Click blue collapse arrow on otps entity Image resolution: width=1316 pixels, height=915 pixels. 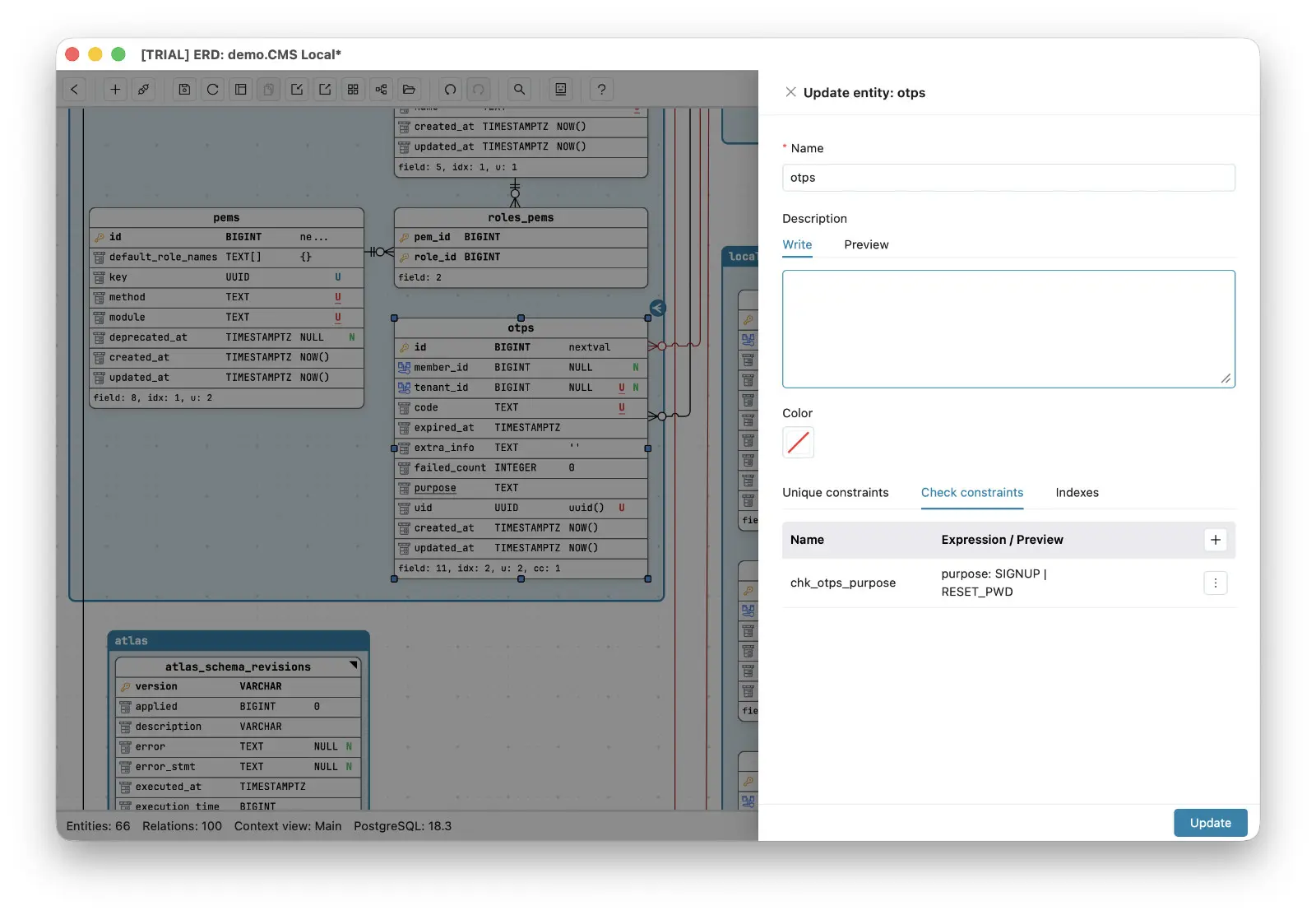point(657,308)
